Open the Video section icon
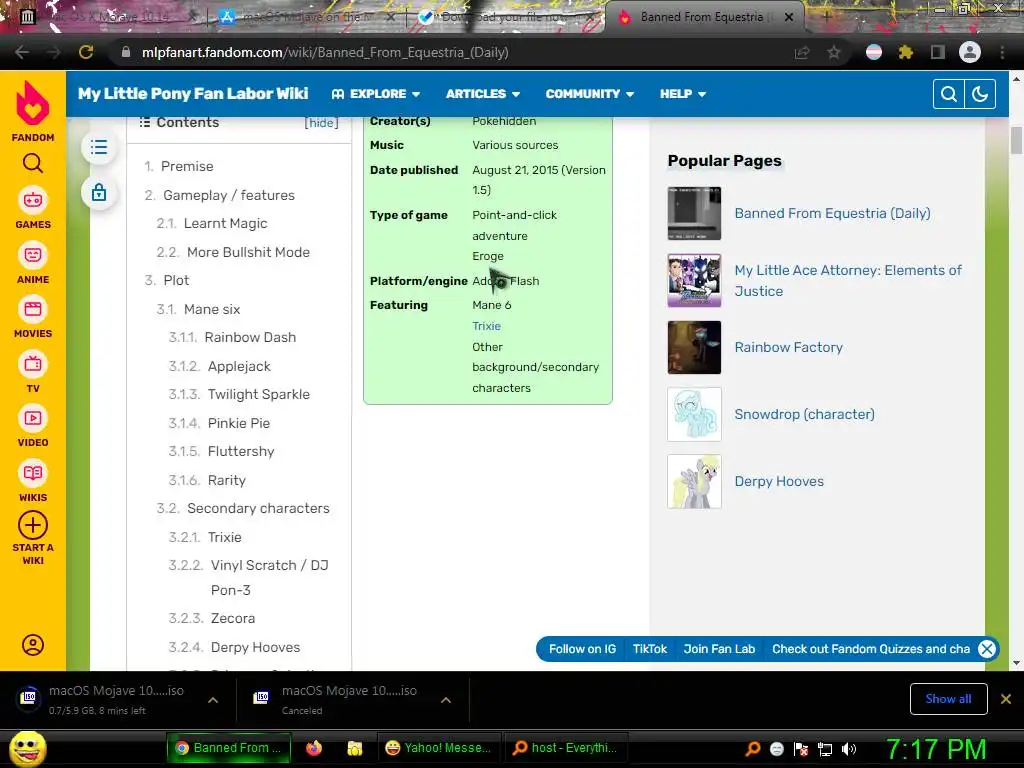 coord(33,418)
